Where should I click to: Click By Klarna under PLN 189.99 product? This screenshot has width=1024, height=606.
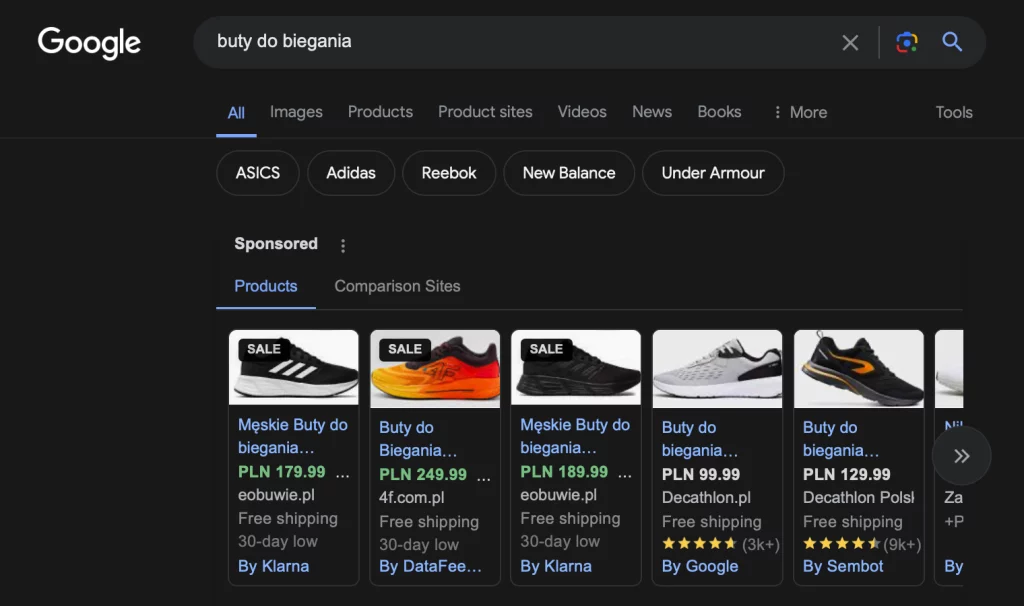point(556,566)
